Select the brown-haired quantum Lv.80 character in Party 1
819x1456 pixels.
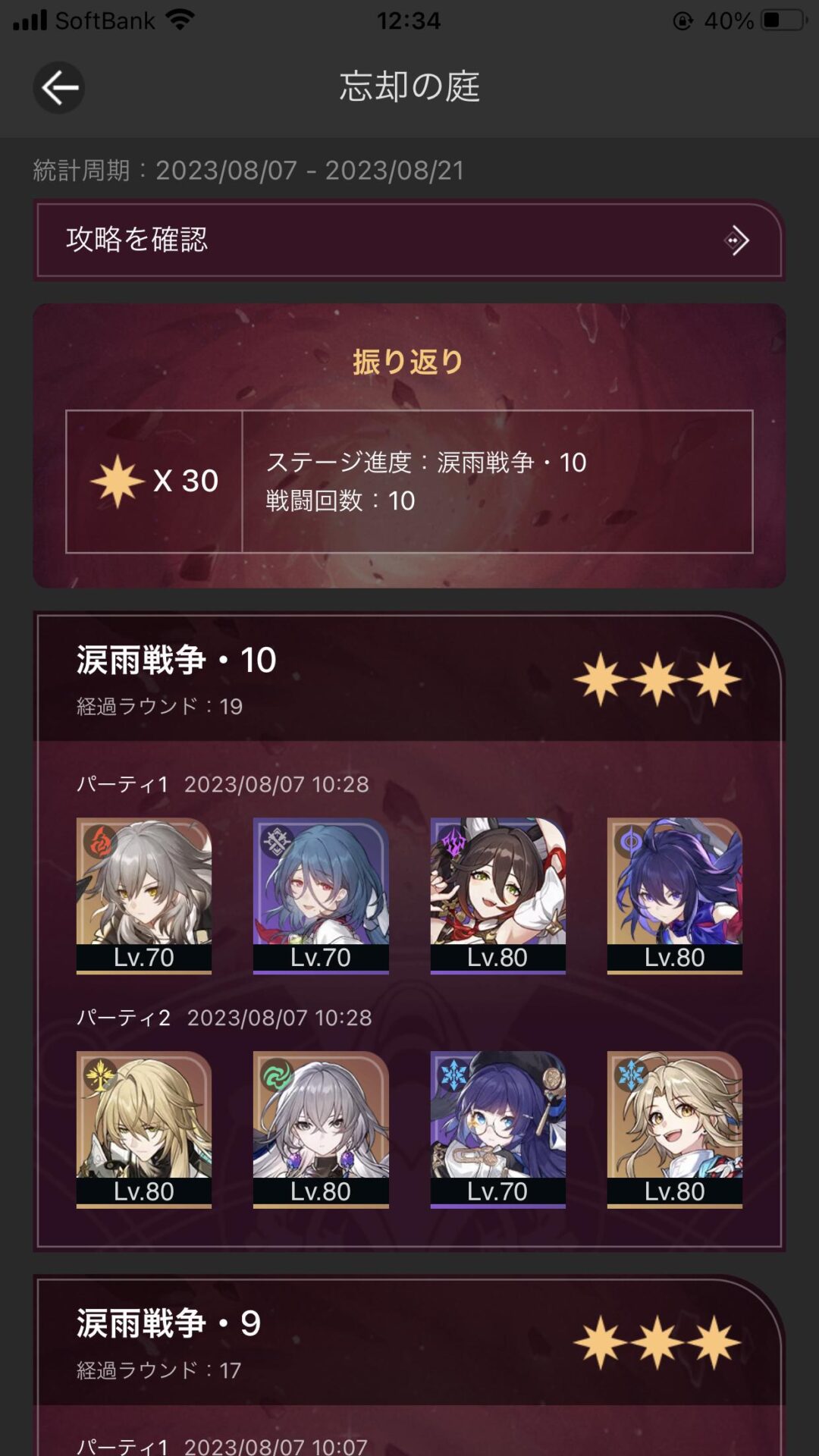coord(497,896)
